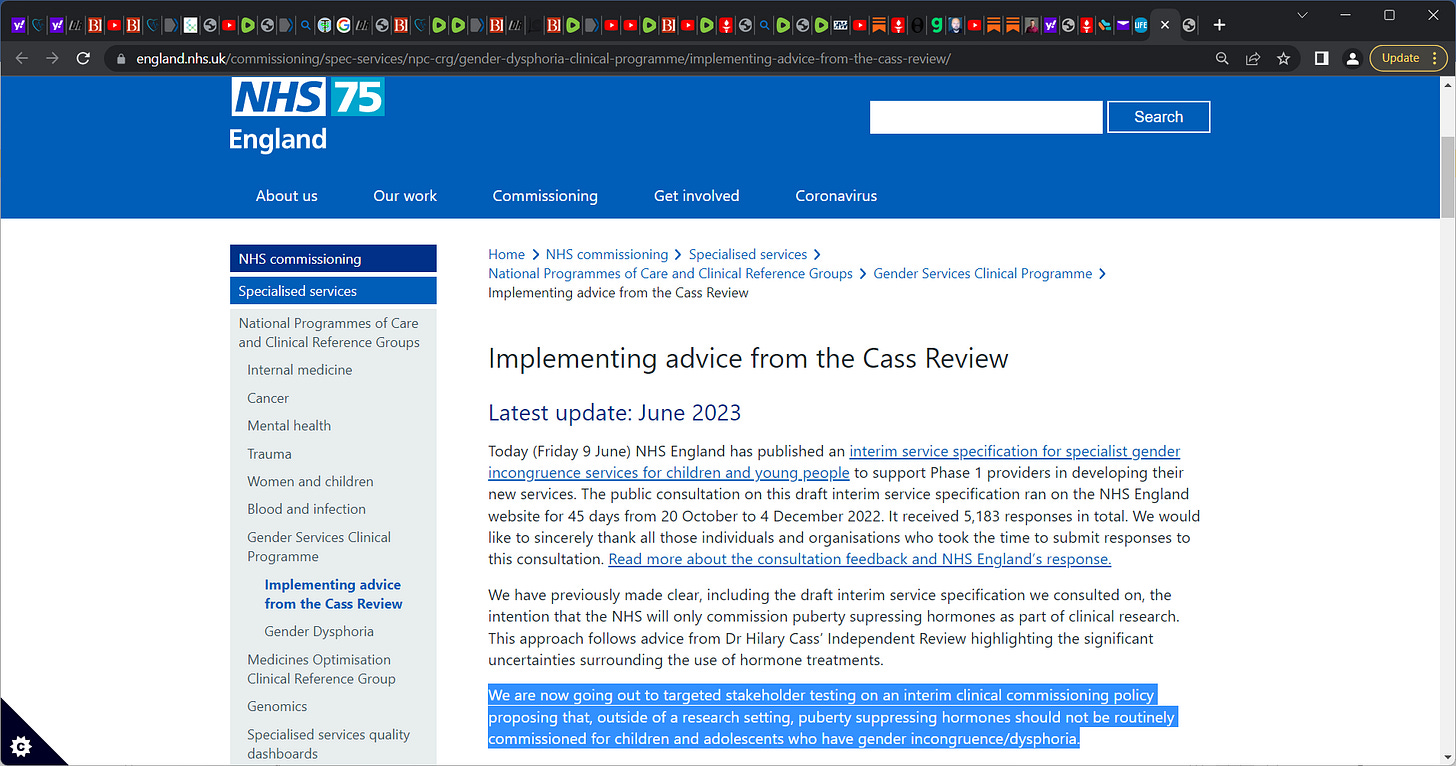Close the active NHS tab
The height and width of the screenshot is (766, 1456).
(1165, 25)
